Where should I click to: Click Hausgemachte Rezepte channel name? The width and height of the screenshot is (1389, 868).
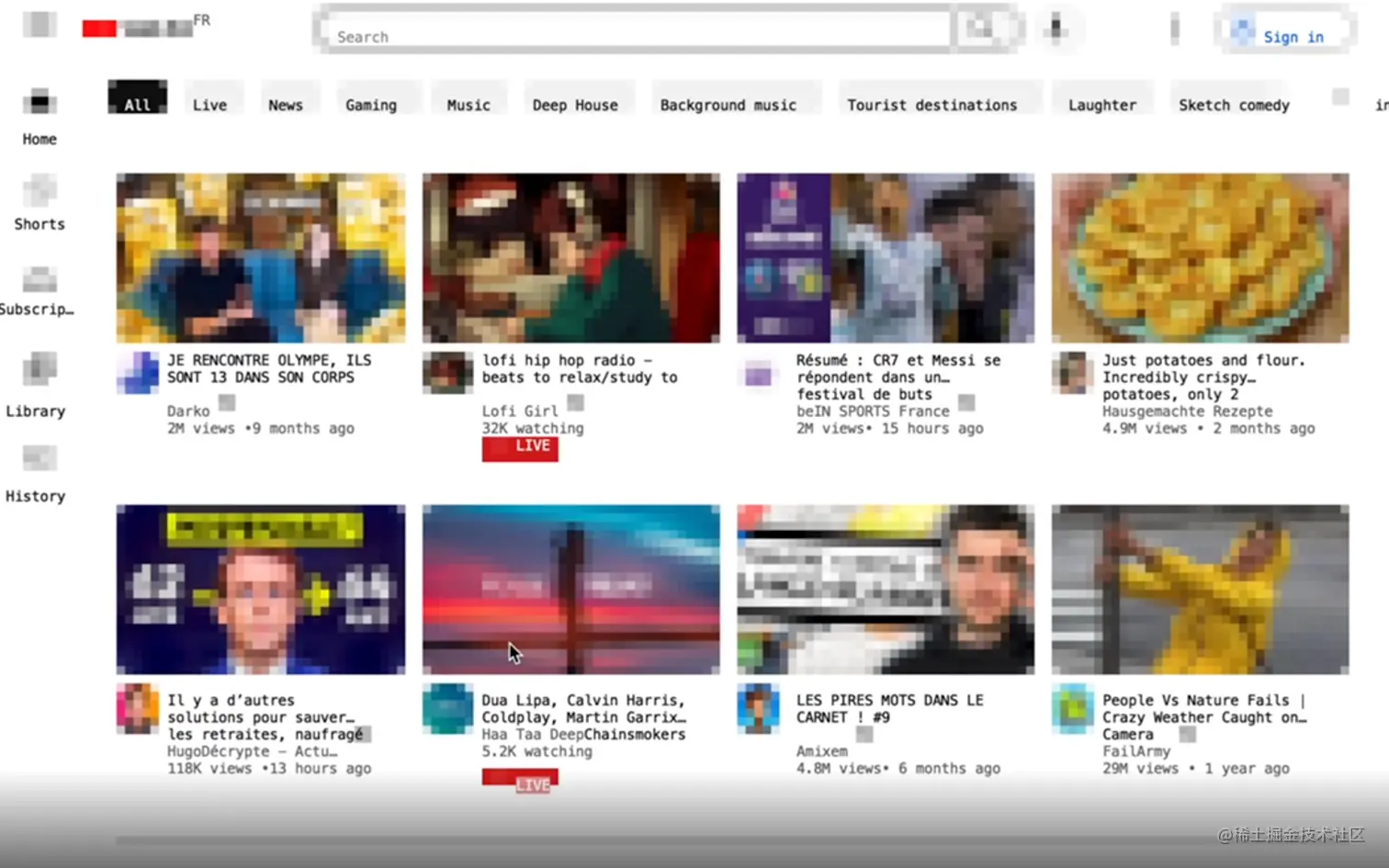(x=1188, y=411)
